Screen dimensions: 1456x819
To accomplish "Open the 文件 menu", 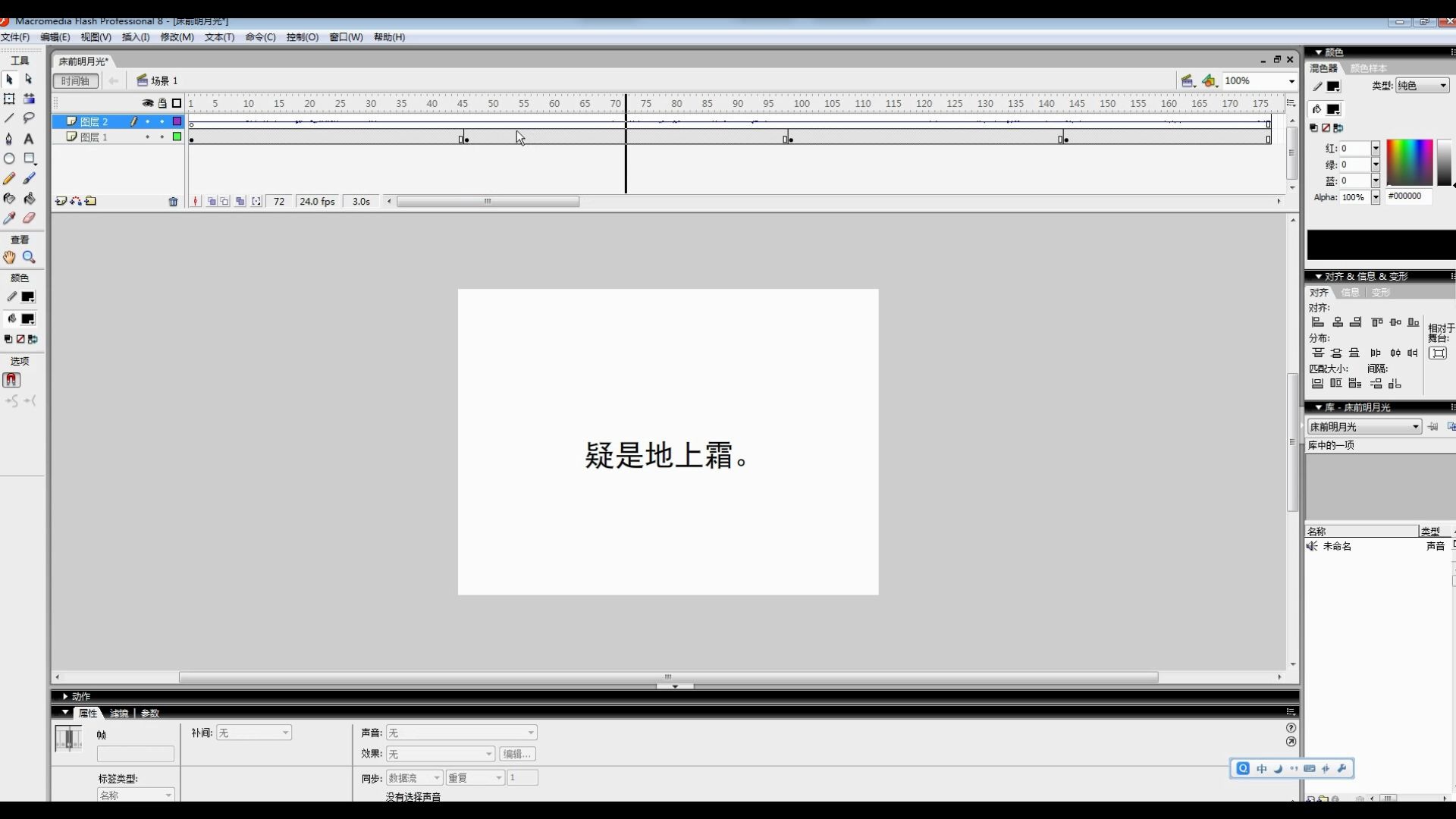I will pyautogui.click(x=16, y=37).
